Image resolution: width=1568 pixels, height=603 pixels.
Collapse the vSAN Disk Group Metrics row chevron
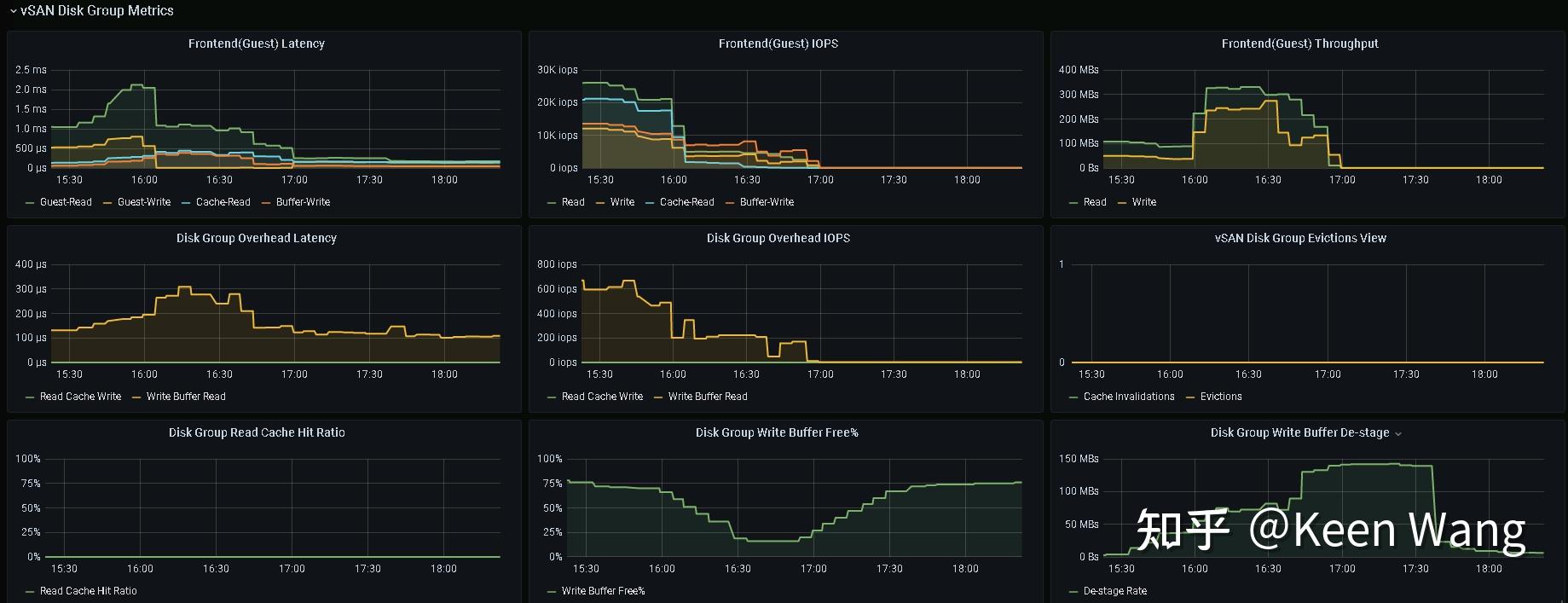click(x=13, y=11)
